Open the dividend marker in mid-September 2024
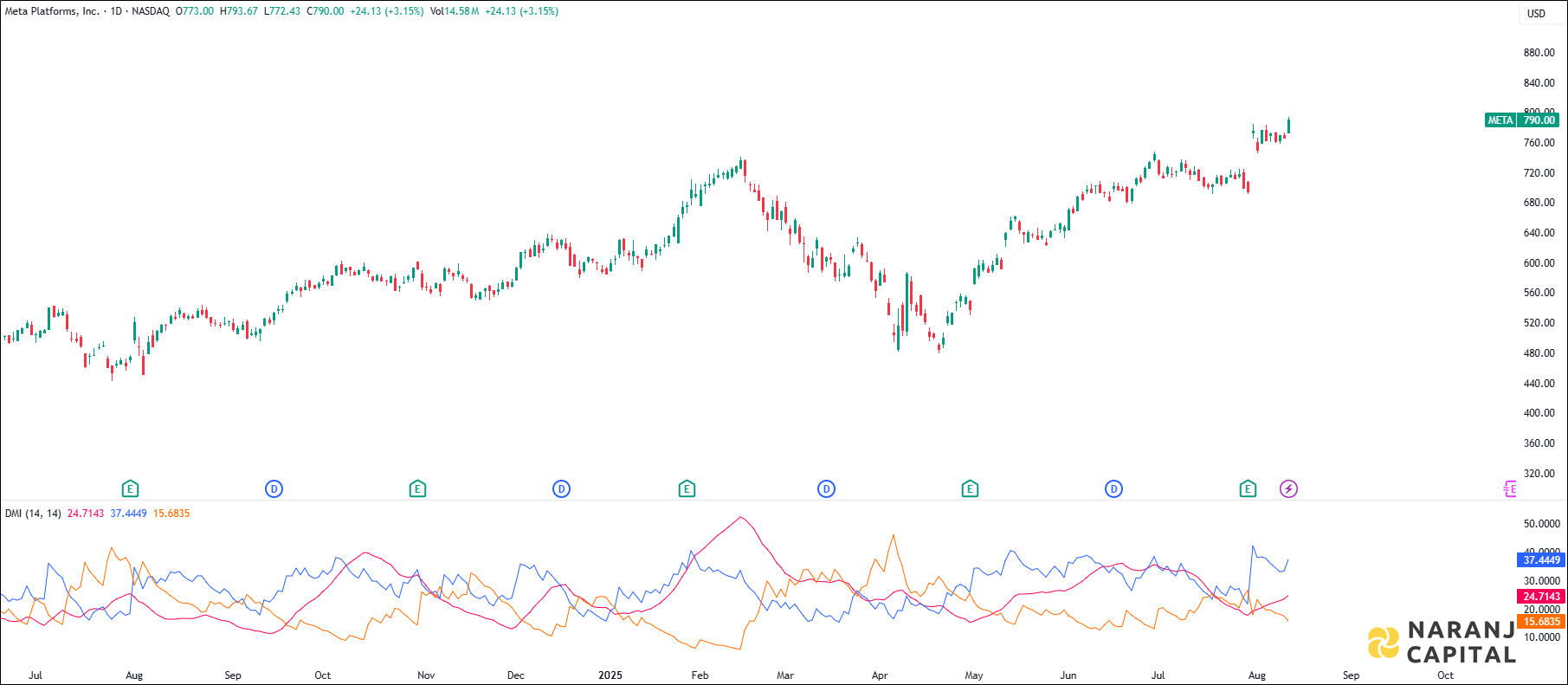The height and width of the screenshot is (685, 1568). pos(274,489)
